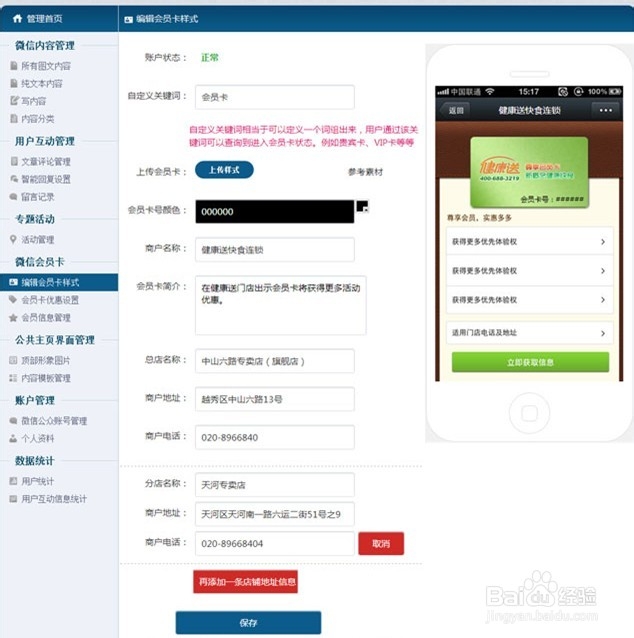The image size is (634, 638).
Task: Click the person icon beside 个人资料
Action: (13, 438)
